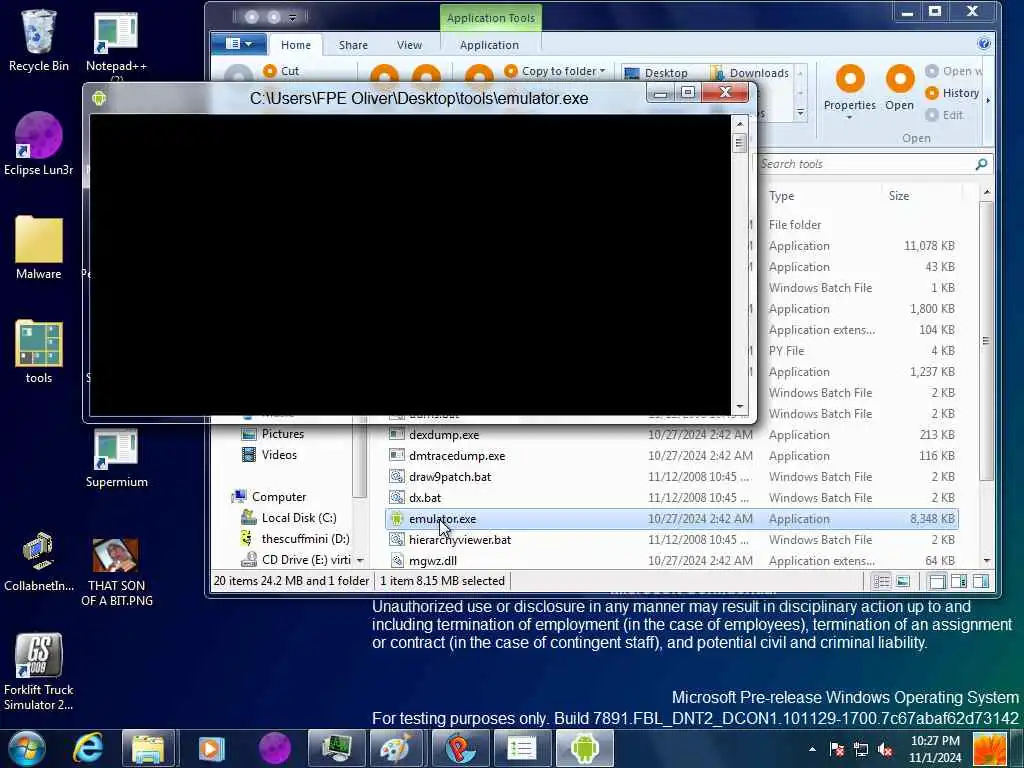Click the Application Tools contextual tab header
The image size is (1024, 768).
coord(491,18)
